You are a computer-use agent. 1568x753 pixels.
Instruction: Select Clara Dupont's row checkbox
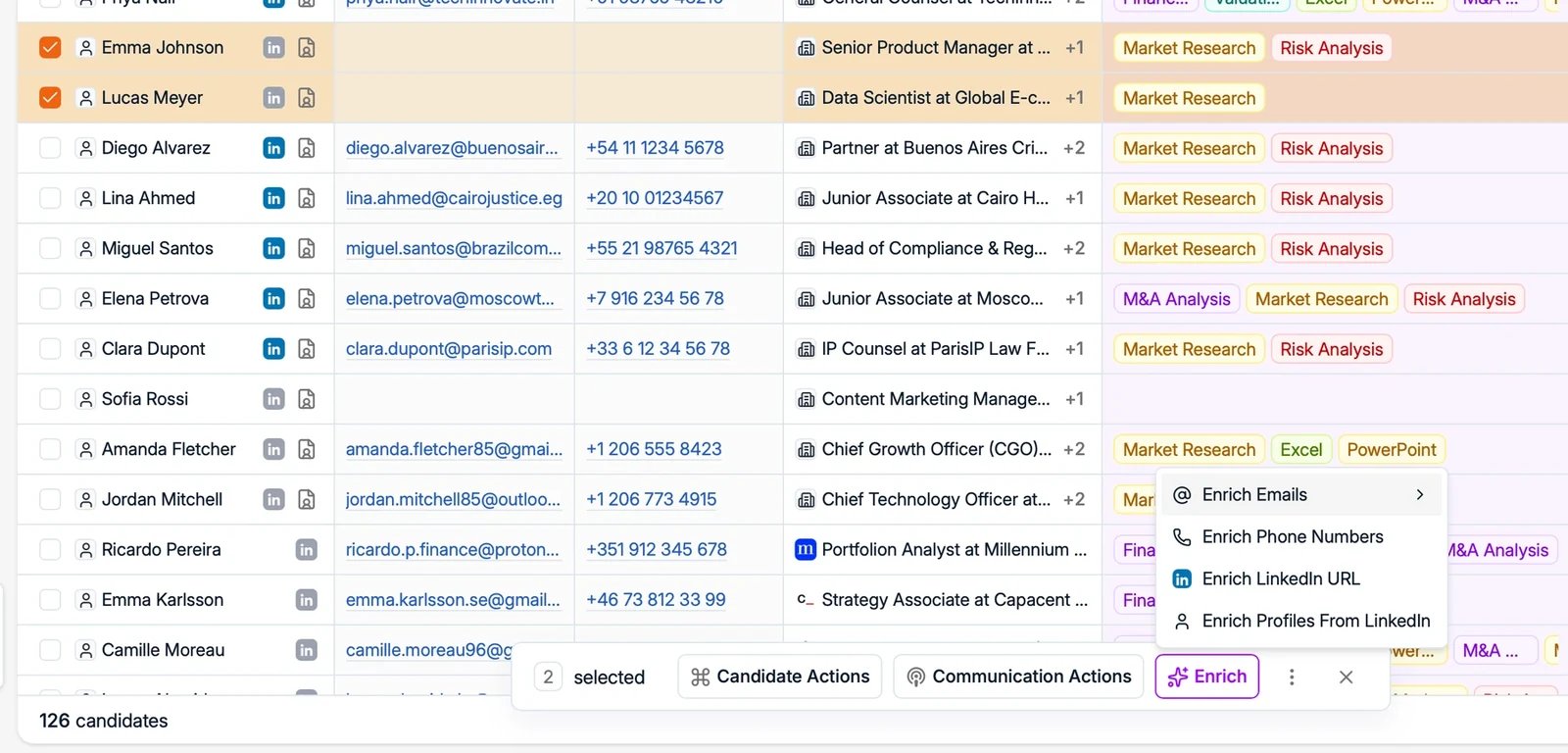pos(50,349)
